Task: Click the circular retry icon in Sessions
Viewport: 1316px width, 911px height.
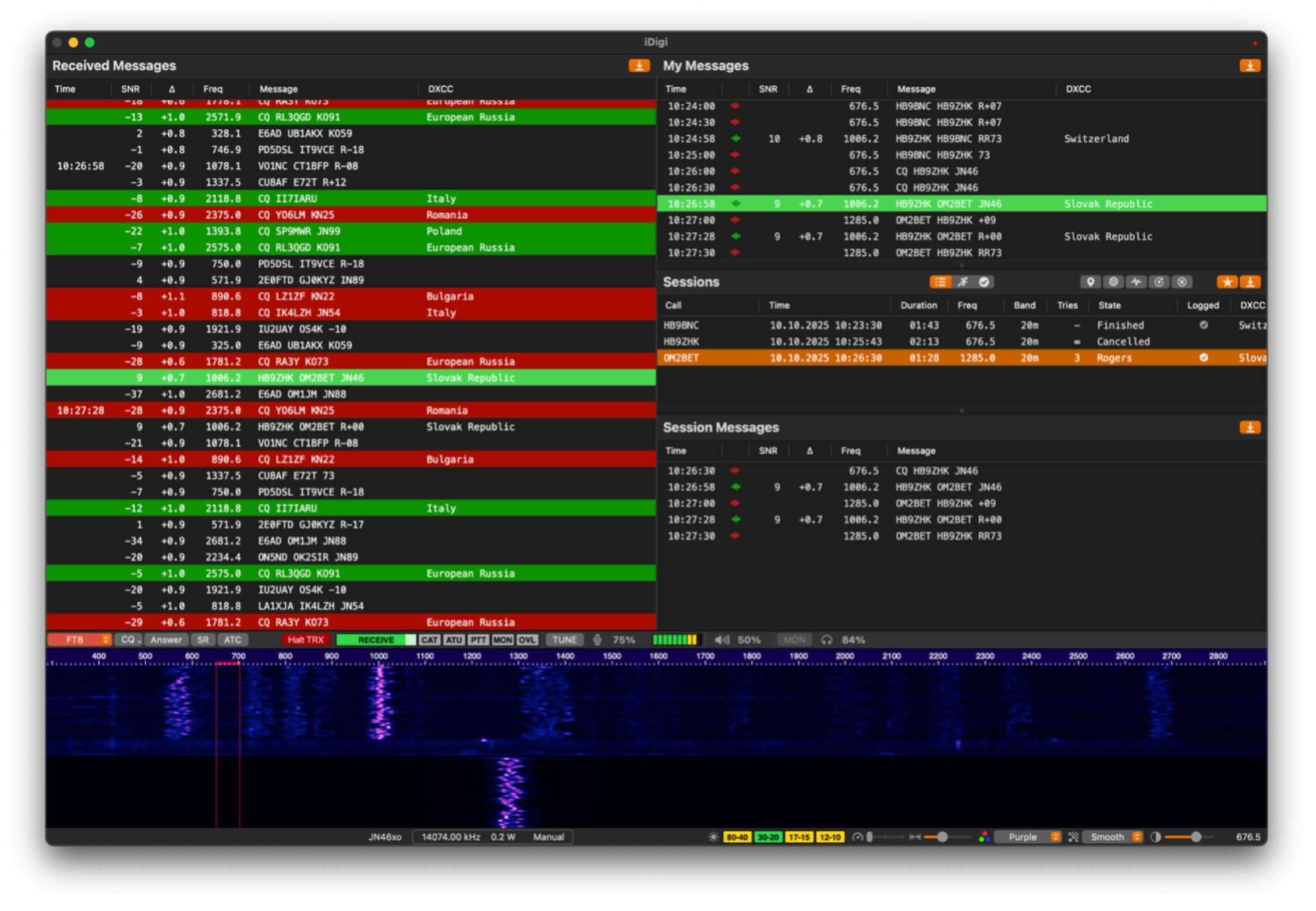Action: 1159,282
